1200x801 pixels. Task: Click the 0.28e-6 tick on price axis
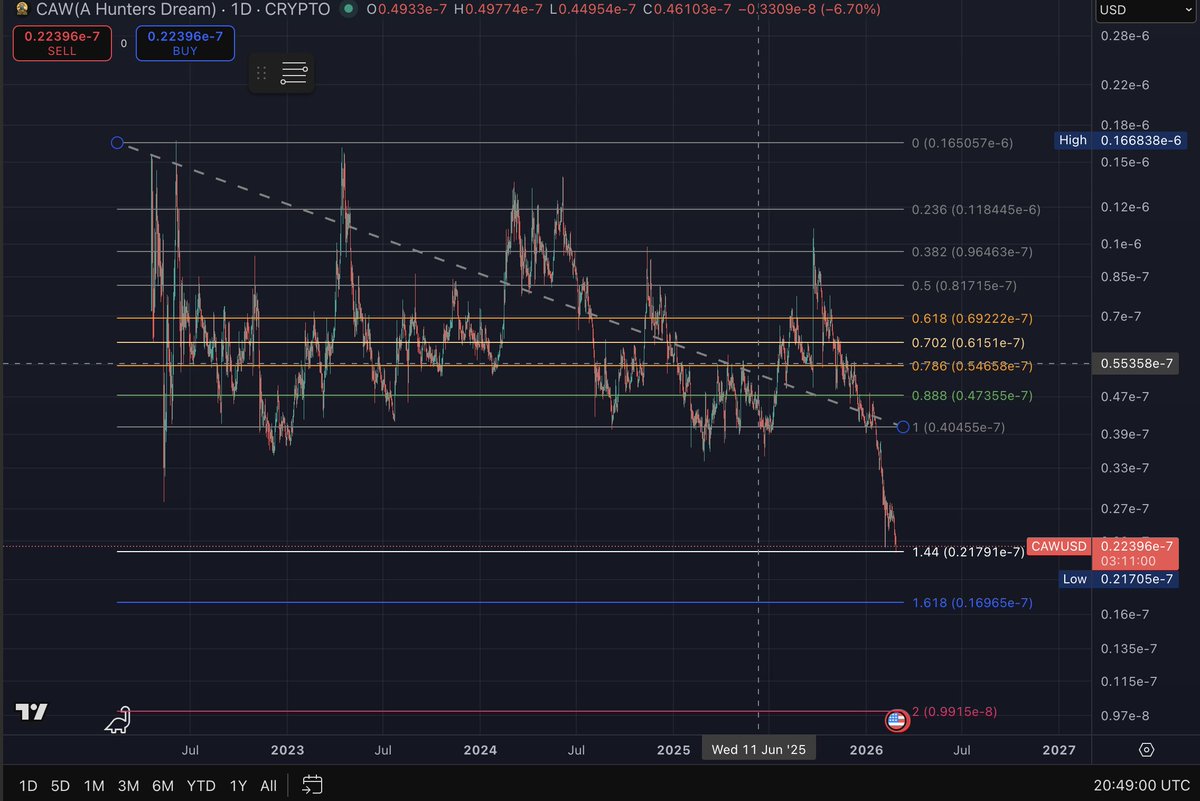[1125, 36]
